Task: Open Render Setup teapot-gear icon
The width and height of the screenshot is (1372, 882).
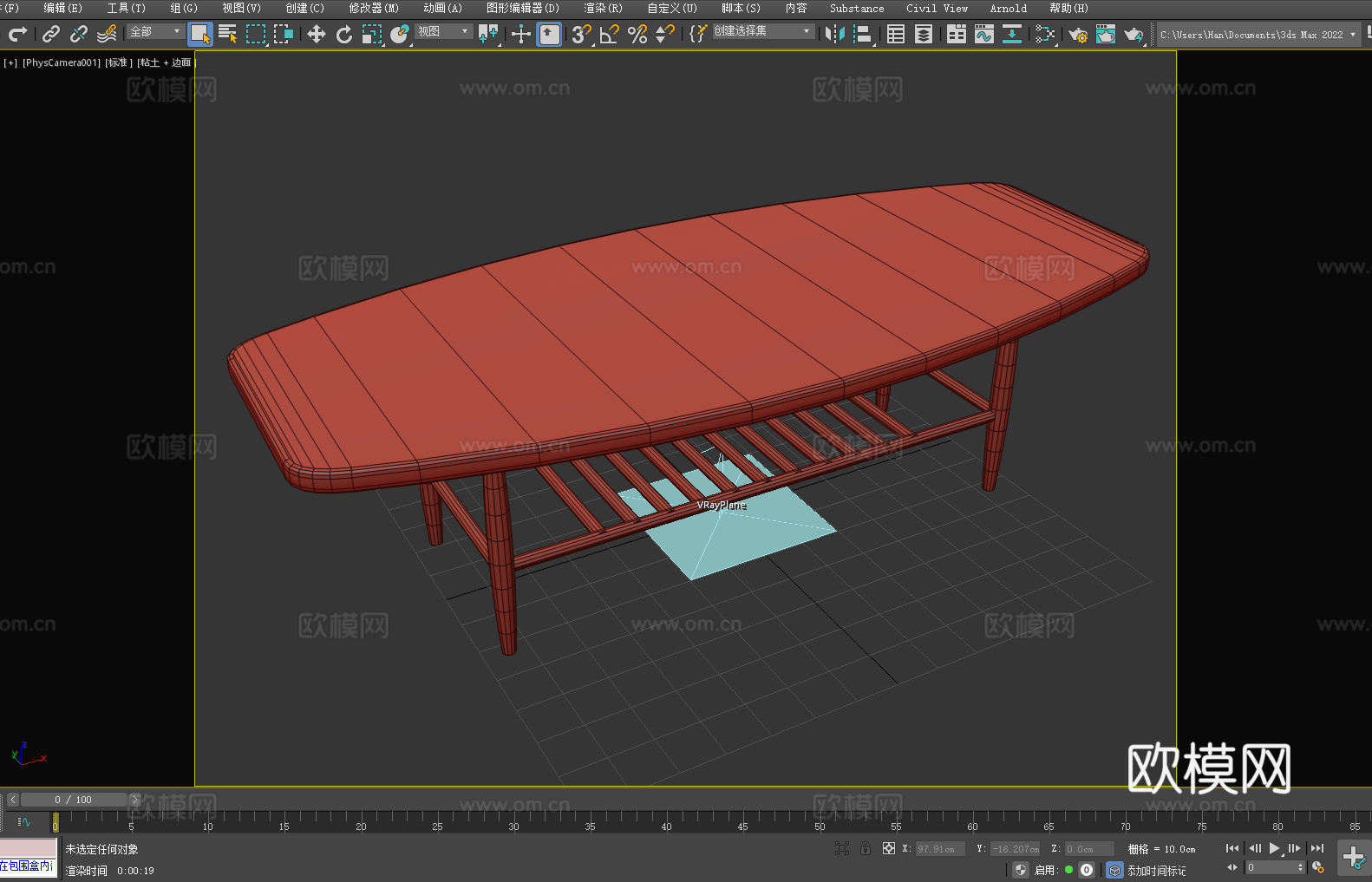Action: (1078, 34)
